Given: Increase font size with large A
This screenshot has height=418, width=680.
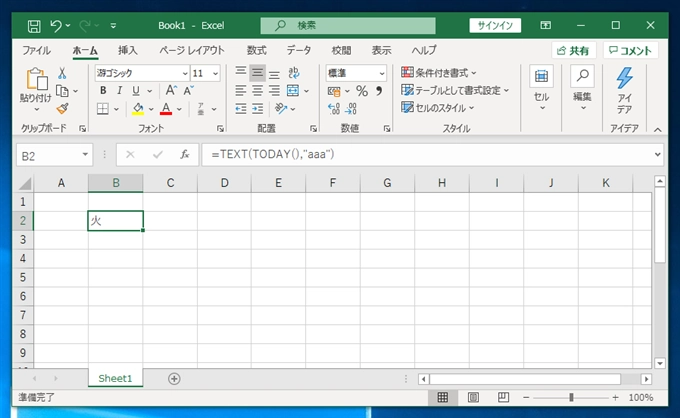Looking at the screenshot, I should click(171, 90).
